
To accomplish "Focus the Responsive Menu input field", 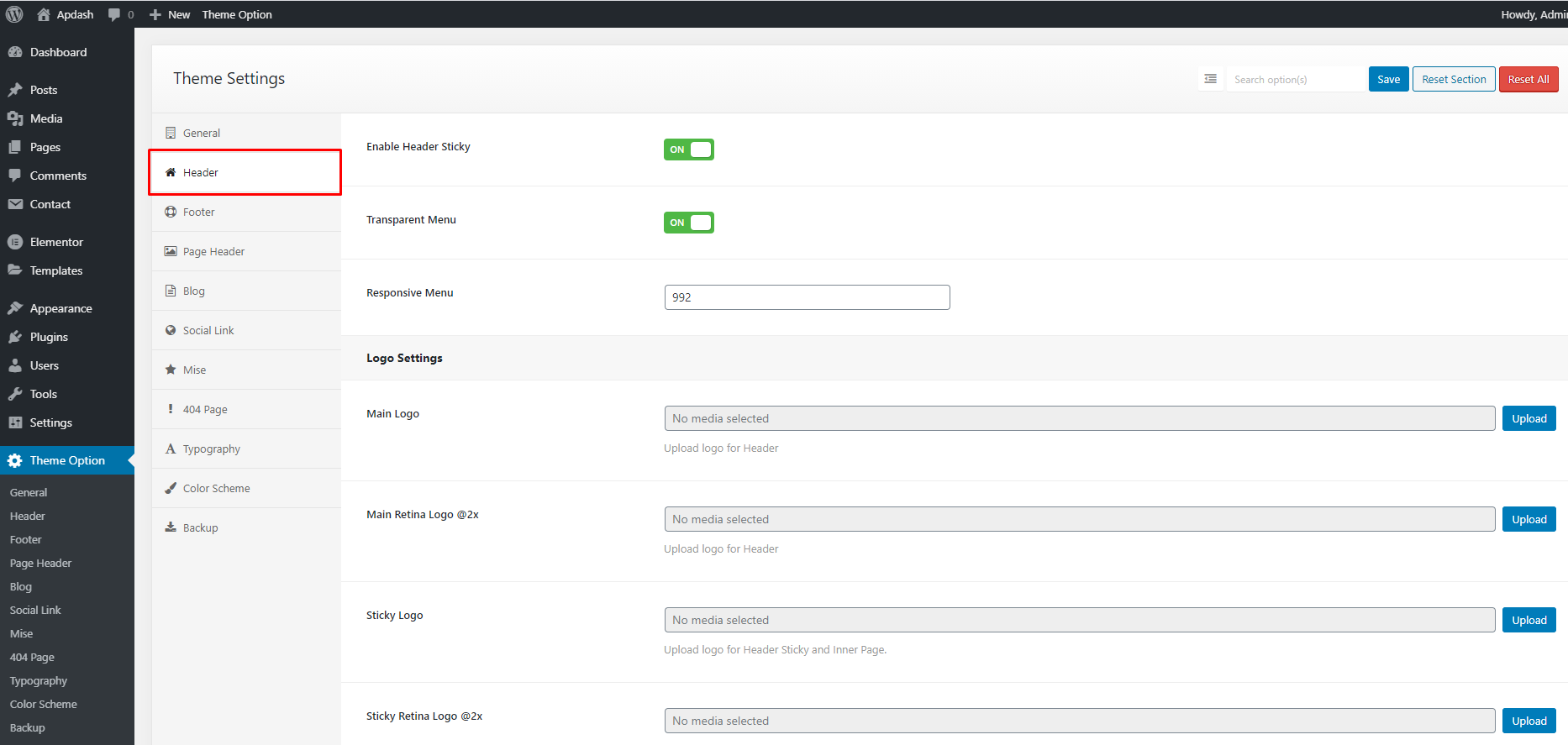I will coord(807,297).
